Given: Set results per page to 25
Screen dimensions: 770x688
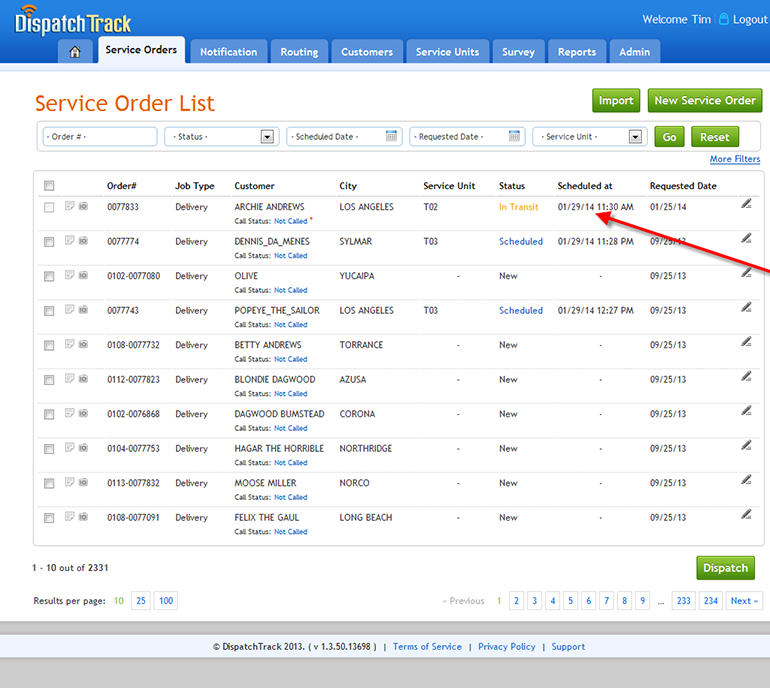Looking at the screenshot, I should tap(141, 601).
